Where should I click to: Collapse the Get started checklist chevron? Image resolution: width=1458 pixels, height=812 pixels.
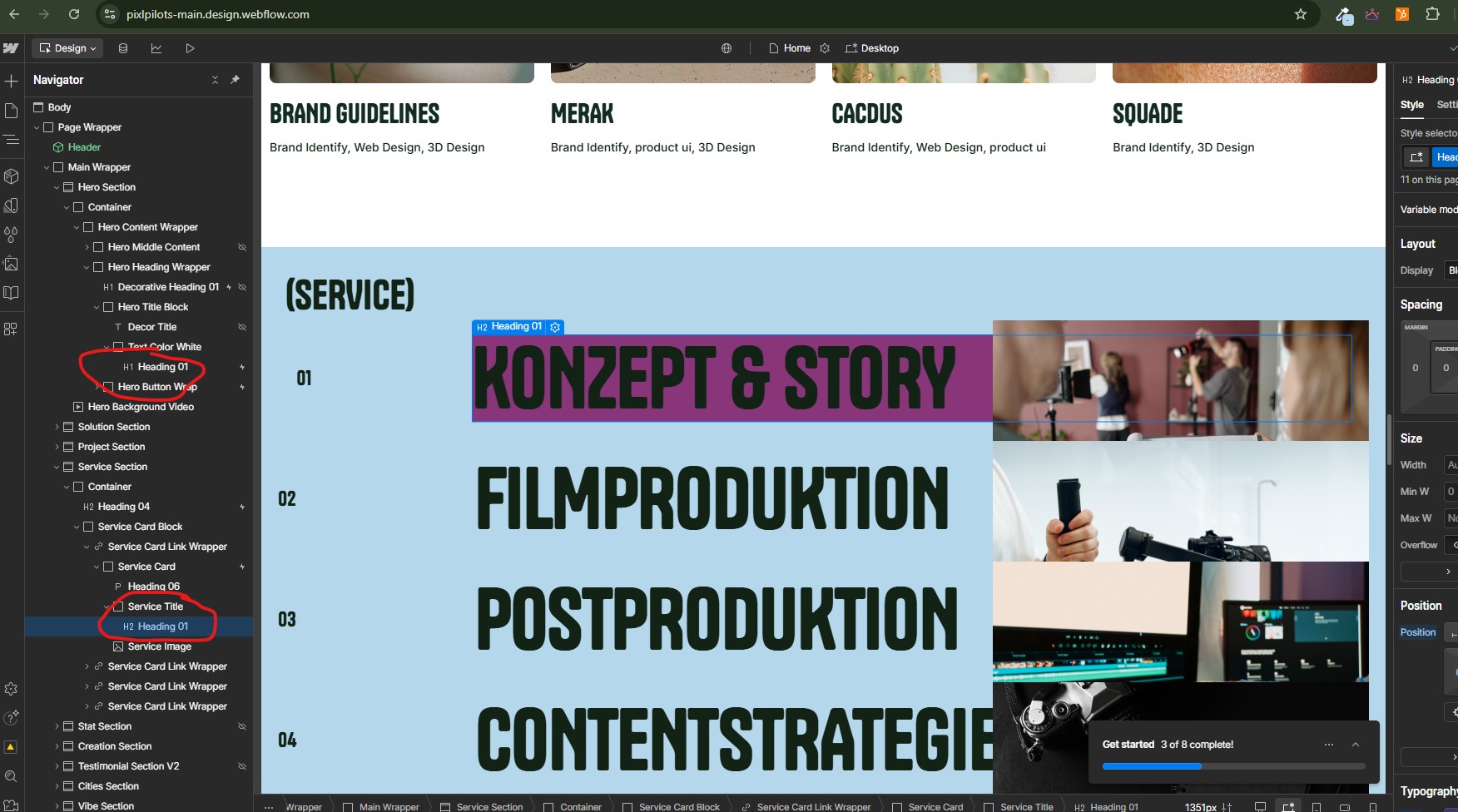pyautogui.click(x=1356, y=745)
